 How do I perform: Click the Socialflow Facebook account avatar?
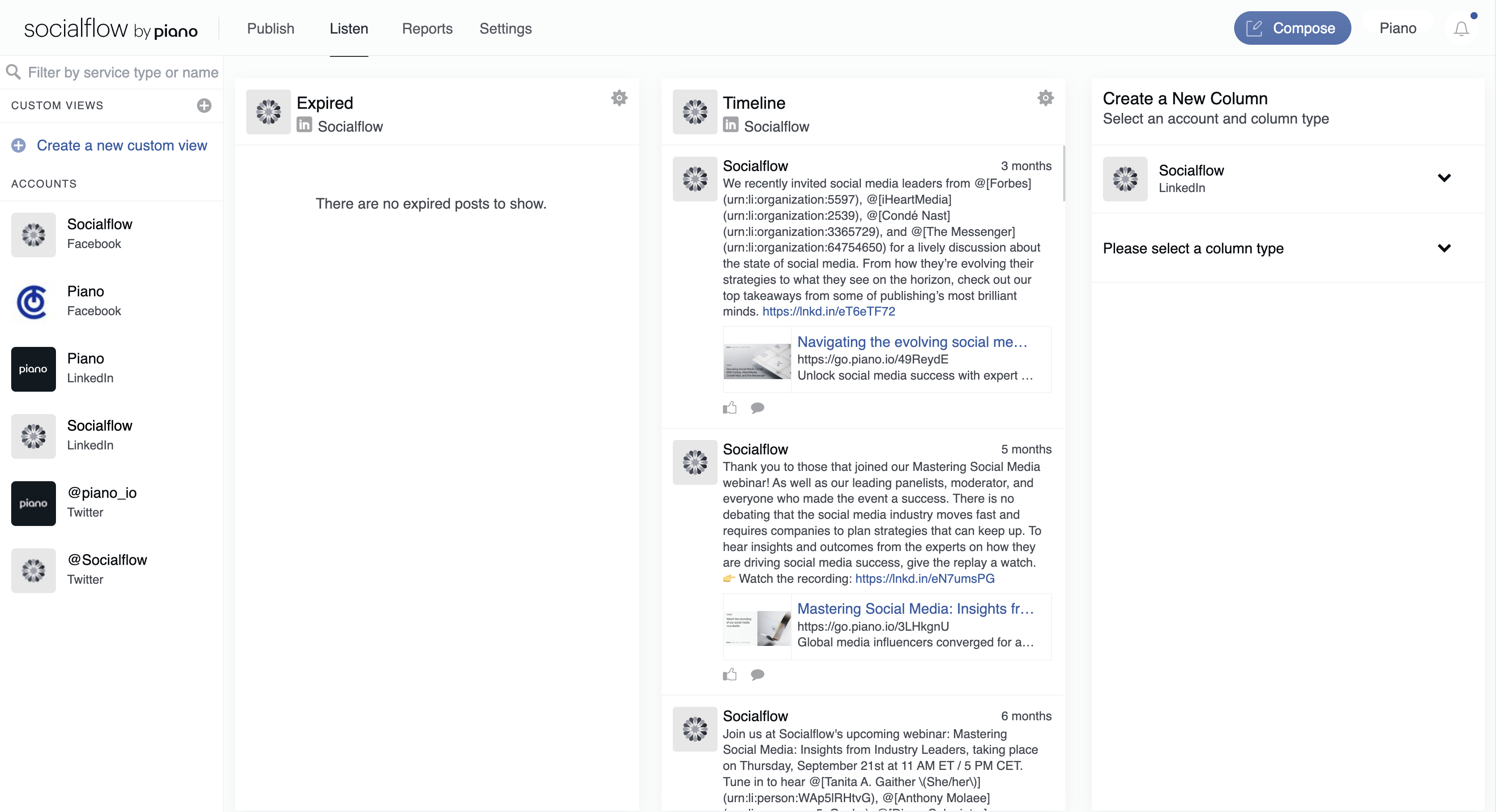tap(33, 235)
